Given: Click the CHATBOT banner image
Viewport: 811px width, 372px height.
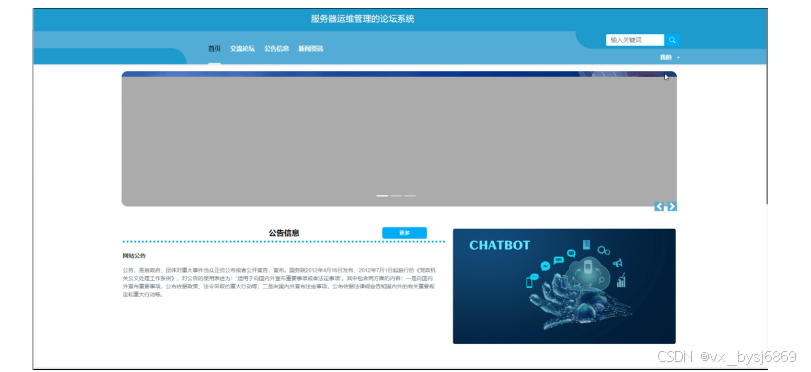Looking at the screenshot, I should [x=564, y=286].
